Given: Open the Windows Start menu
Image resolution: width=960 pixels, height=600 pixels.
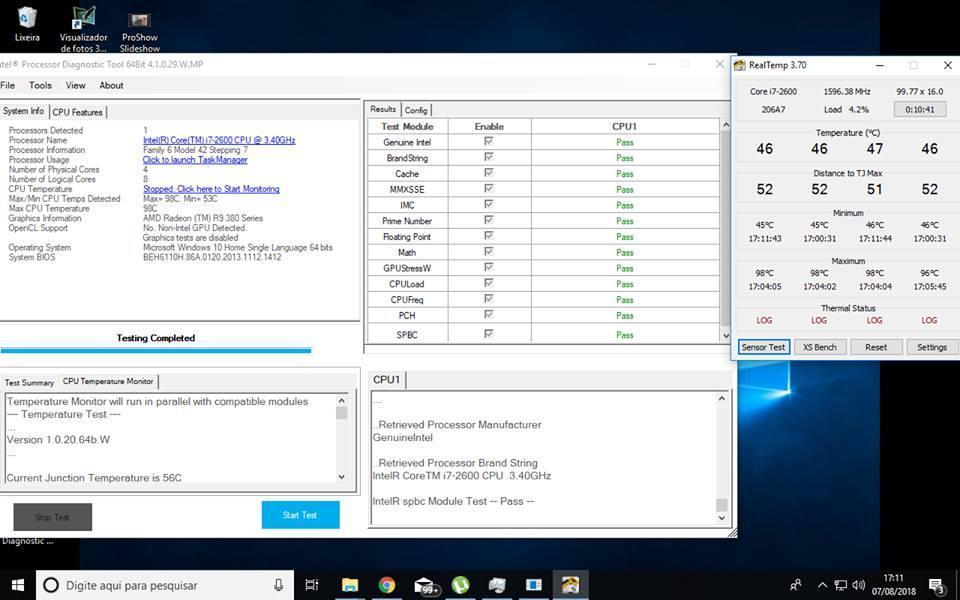Looking at the screenshot, I should coord(18,585).
